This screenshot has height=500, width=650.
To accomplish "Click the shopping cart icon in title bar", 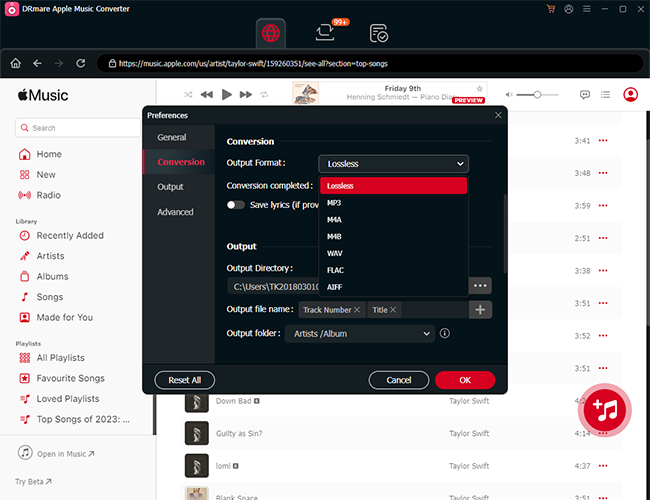I will pyautogui.click(x=550, y=9).
